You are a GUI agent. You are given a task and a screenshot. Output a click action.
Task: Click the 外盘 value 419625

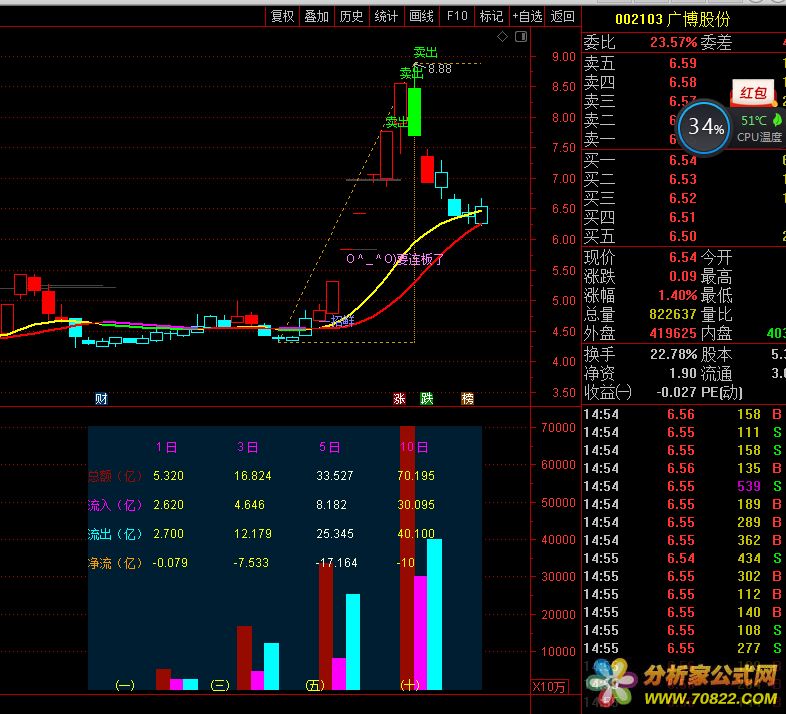coord(674,333)
